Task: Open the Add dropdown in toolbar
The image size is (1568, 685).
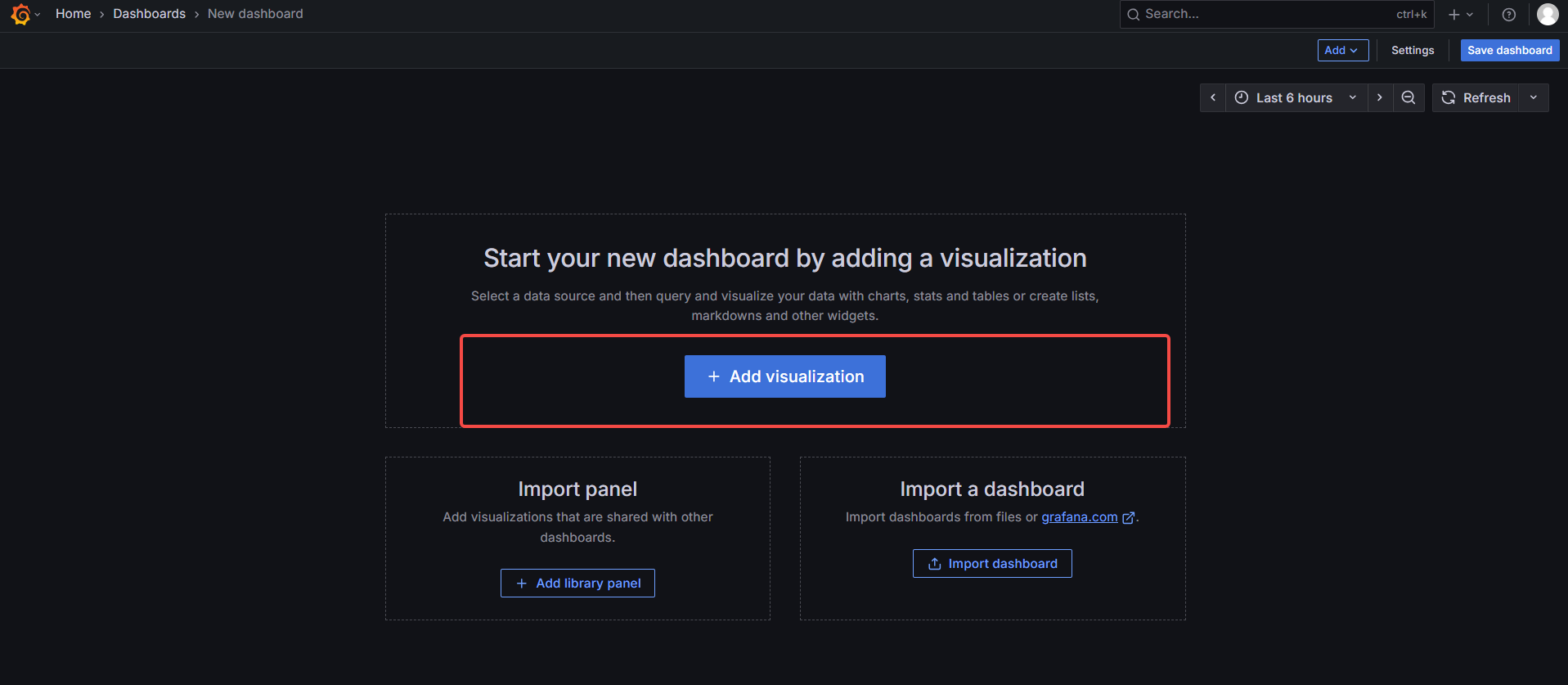Action: pos(1342,50)
